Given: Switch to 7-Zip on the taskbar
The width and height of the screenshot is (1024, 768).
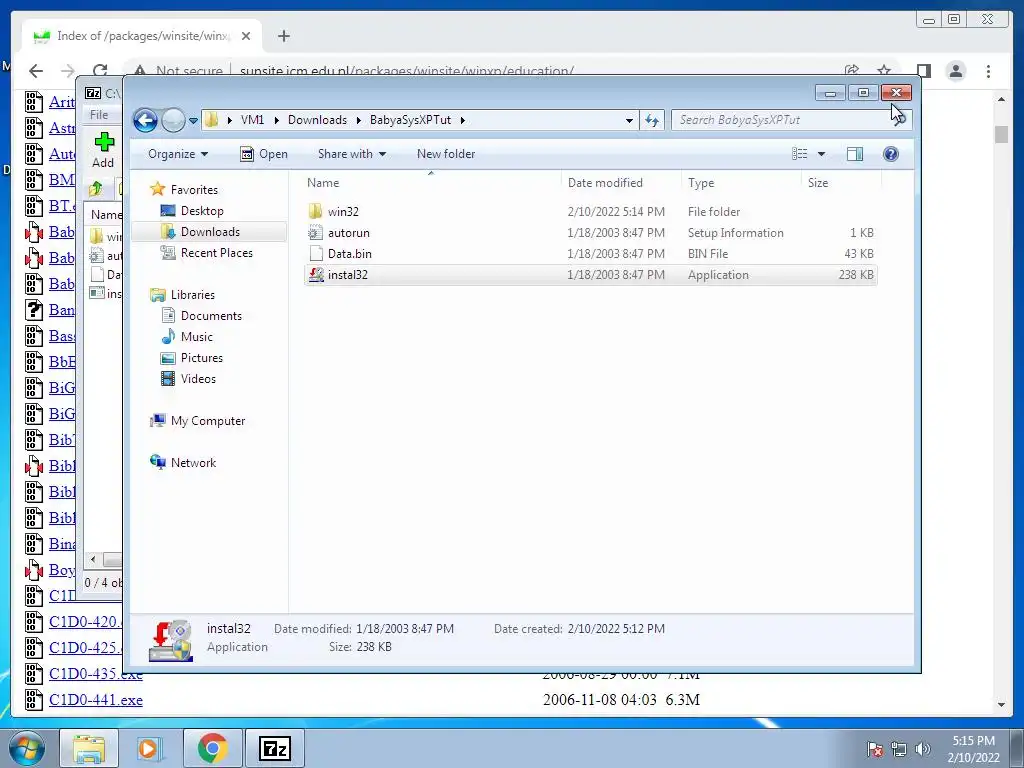Looking at the screenshot, I should click(274, 748).
